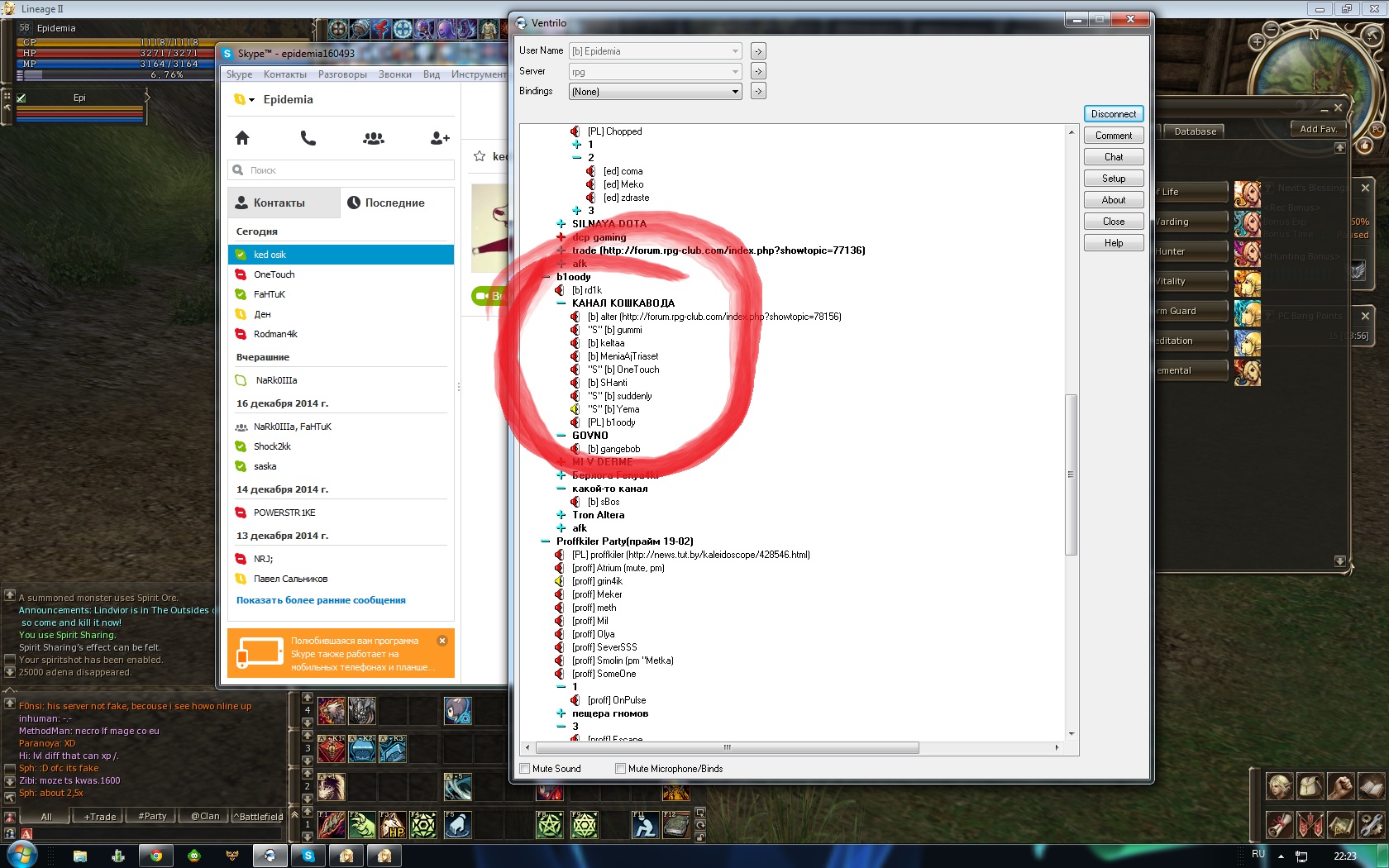Collapse какой-то канал channel
Viewport: 1389px width, 868px height.
click(561, 489)
